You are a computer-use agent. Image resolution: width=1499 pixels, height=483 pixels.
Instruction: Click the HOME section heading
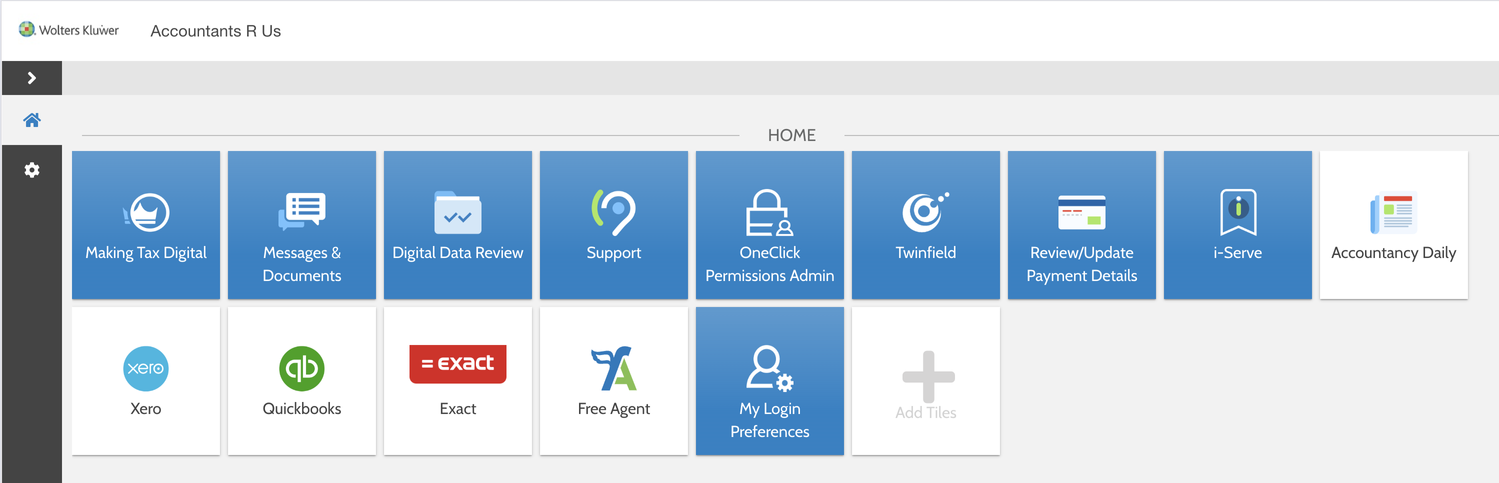pyautogui.click(x=792, y=135)
